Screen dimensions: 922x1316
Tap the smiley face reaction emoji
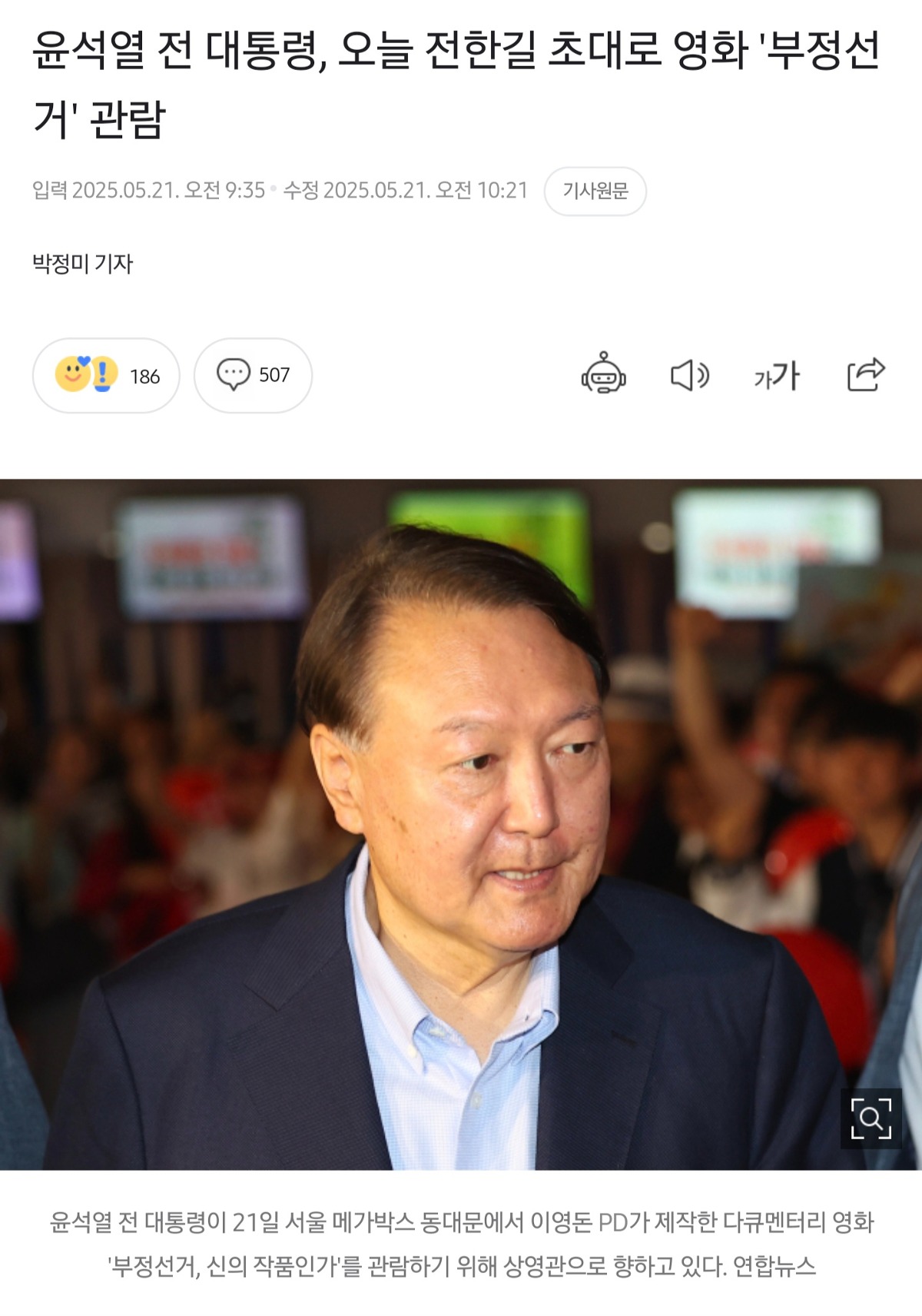pyautogui.click(x=72, y=374)
